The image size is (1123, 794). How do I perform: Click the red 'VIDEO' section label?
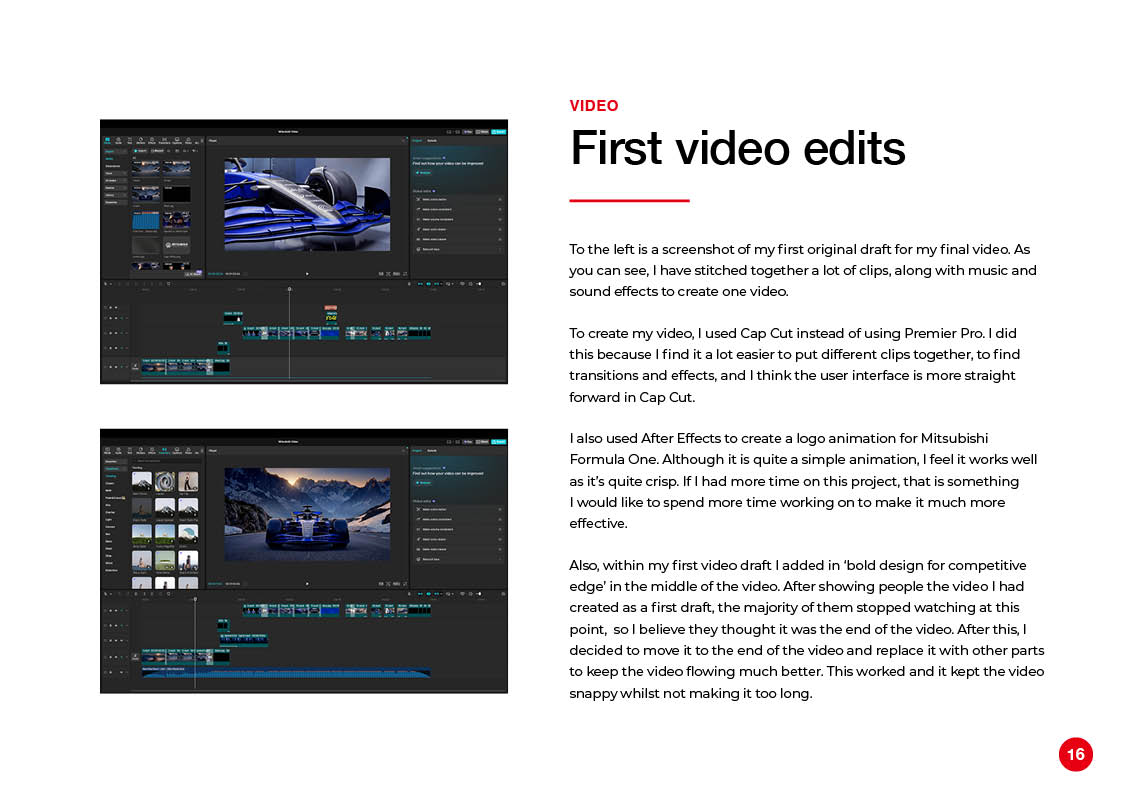click(594, 106)
